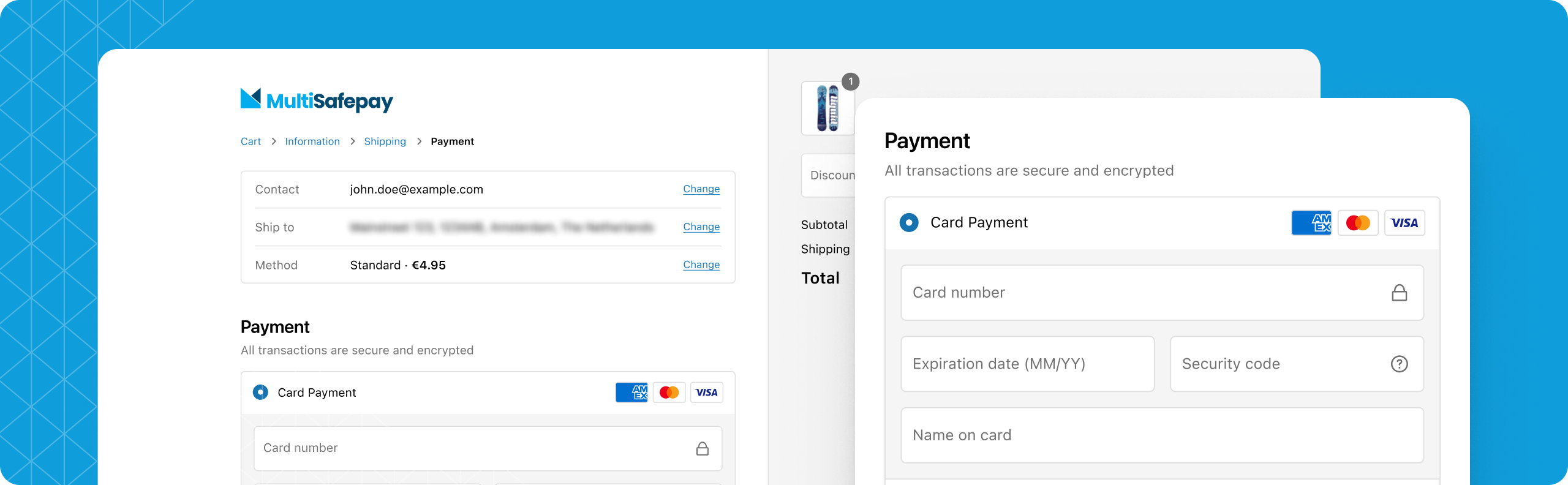Image resolution: width=1568 pixels, height=485 pixels.
Task: Select the Card Payment radio in left form
Action: tap(260, 392)
